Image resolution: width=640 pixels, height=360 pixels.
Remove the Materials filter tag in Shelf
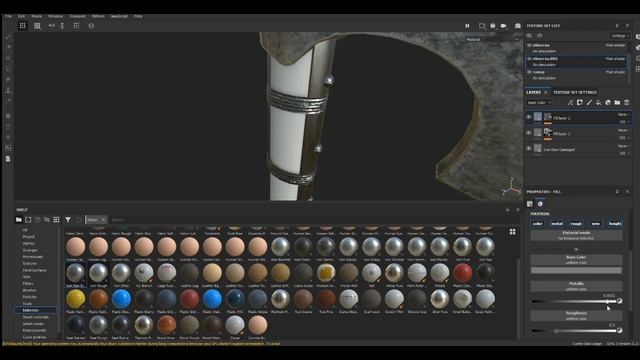tap(103, 220)
